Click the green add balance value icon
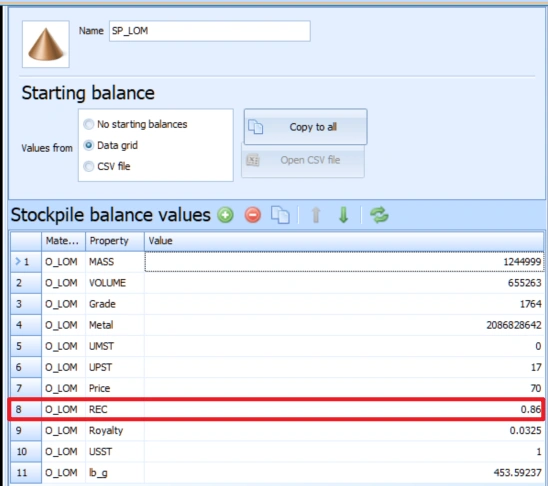This screenshot has width=548, height=486. click(x=225, y=215)
